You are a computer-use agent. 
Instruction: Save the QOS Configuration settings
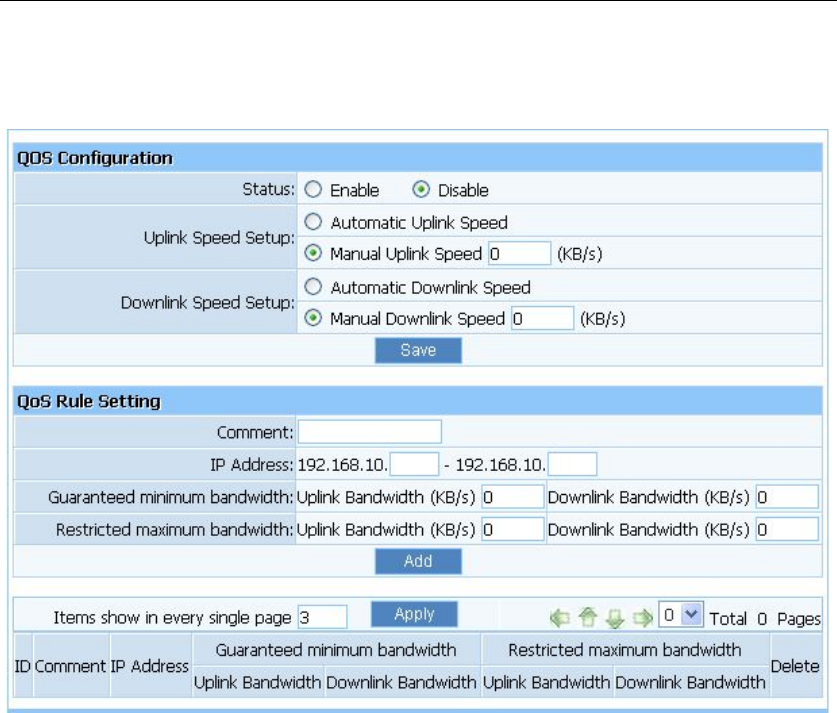tap(418, 351)
